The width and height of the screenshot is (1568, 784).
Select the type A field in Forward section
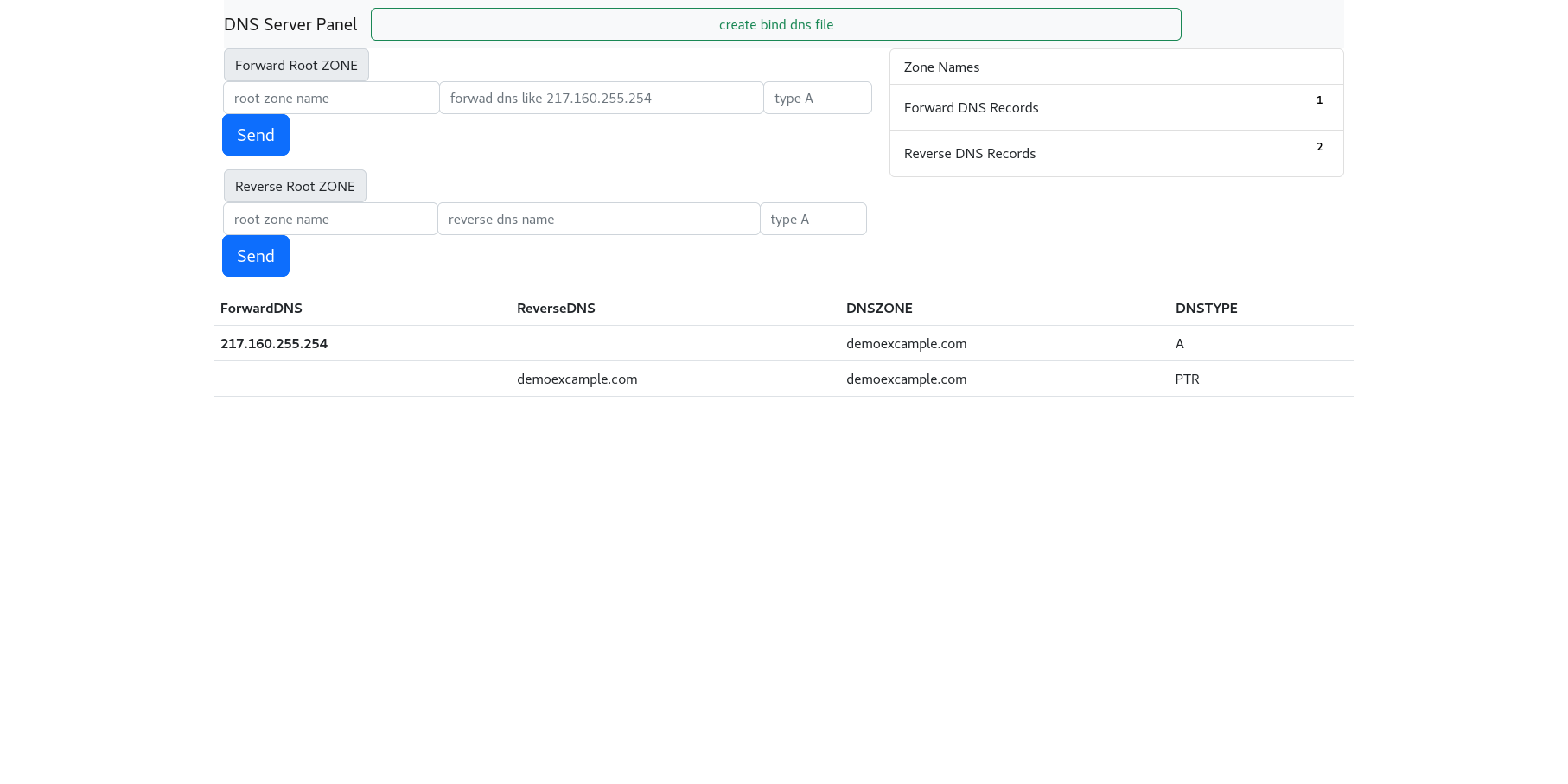point(817,98)
